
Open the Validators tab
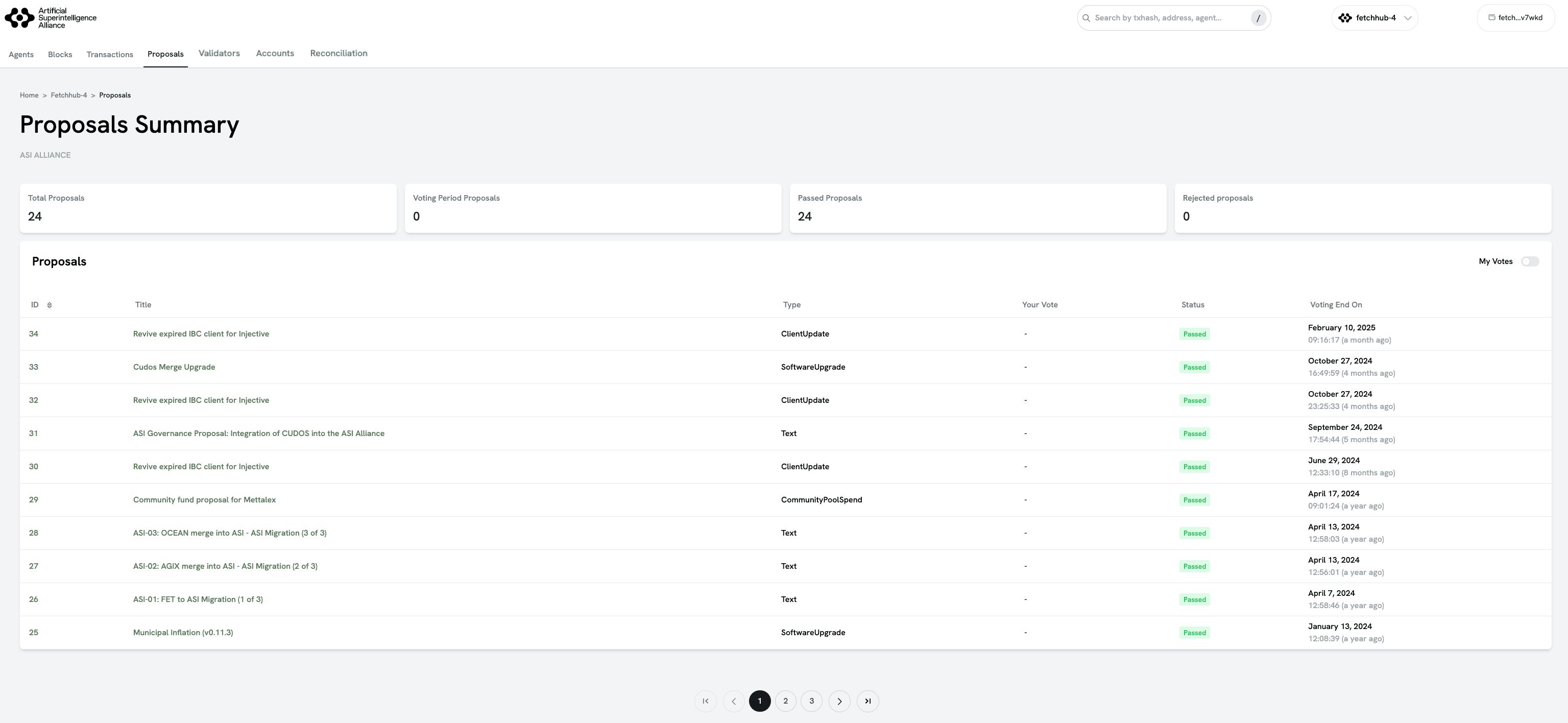tap(219, 54)
